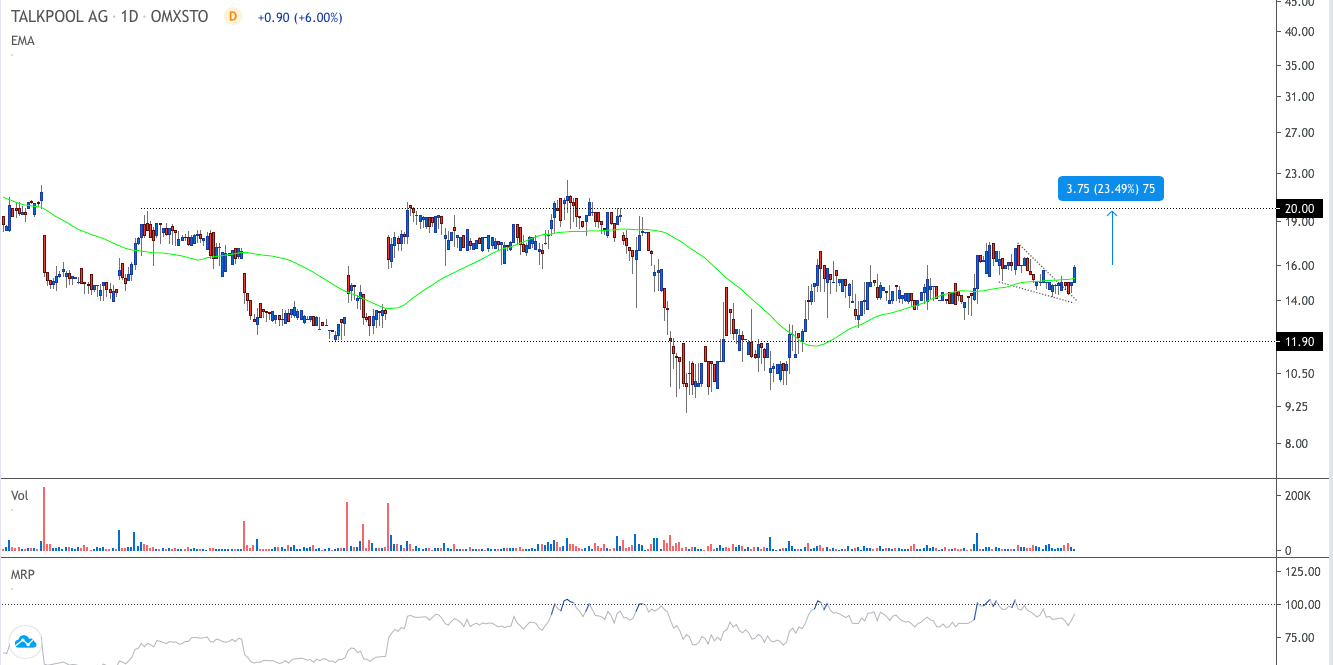Click the 14.00 price scale value
Viewport: 1333px width, 665px height.
click(x=1300, y=301)
